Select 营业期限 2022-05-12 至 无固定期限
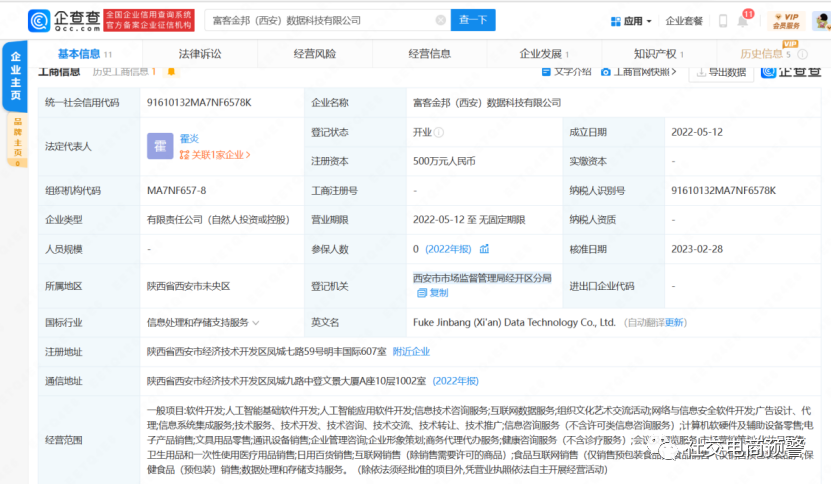 [469, 219]
